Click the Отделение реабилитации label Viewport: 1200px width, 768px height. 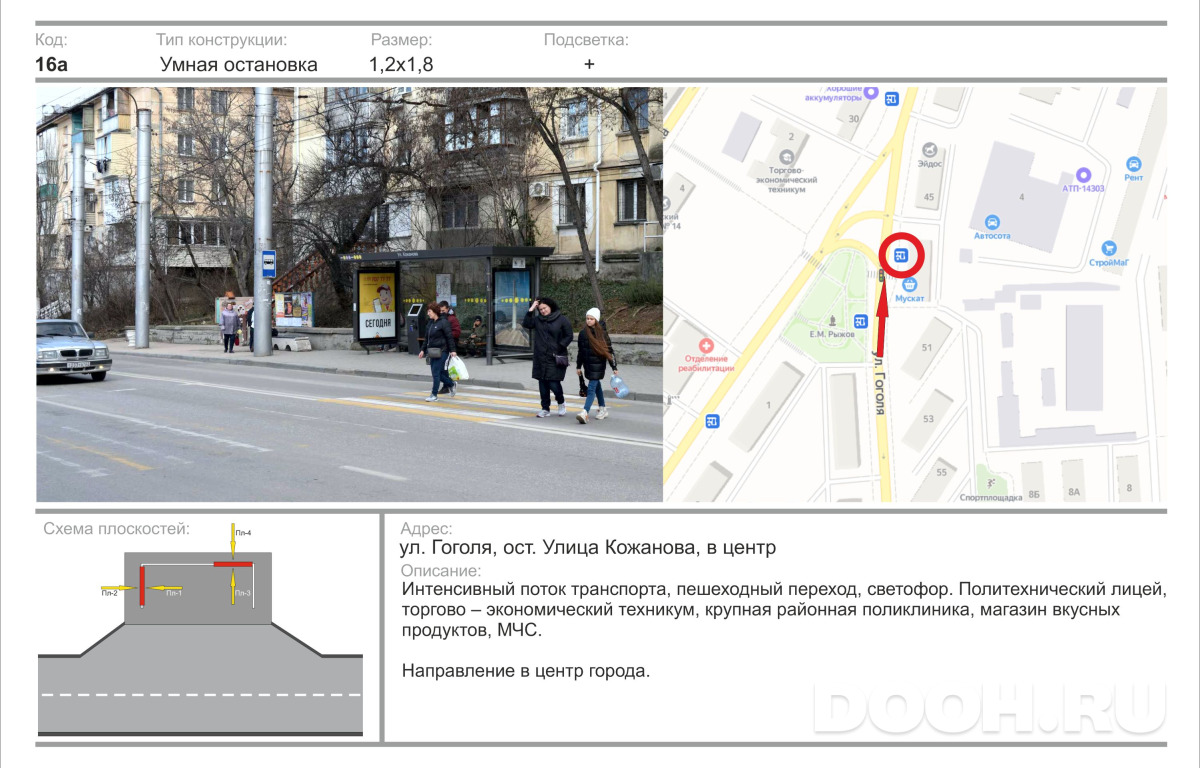coord(707,363)
